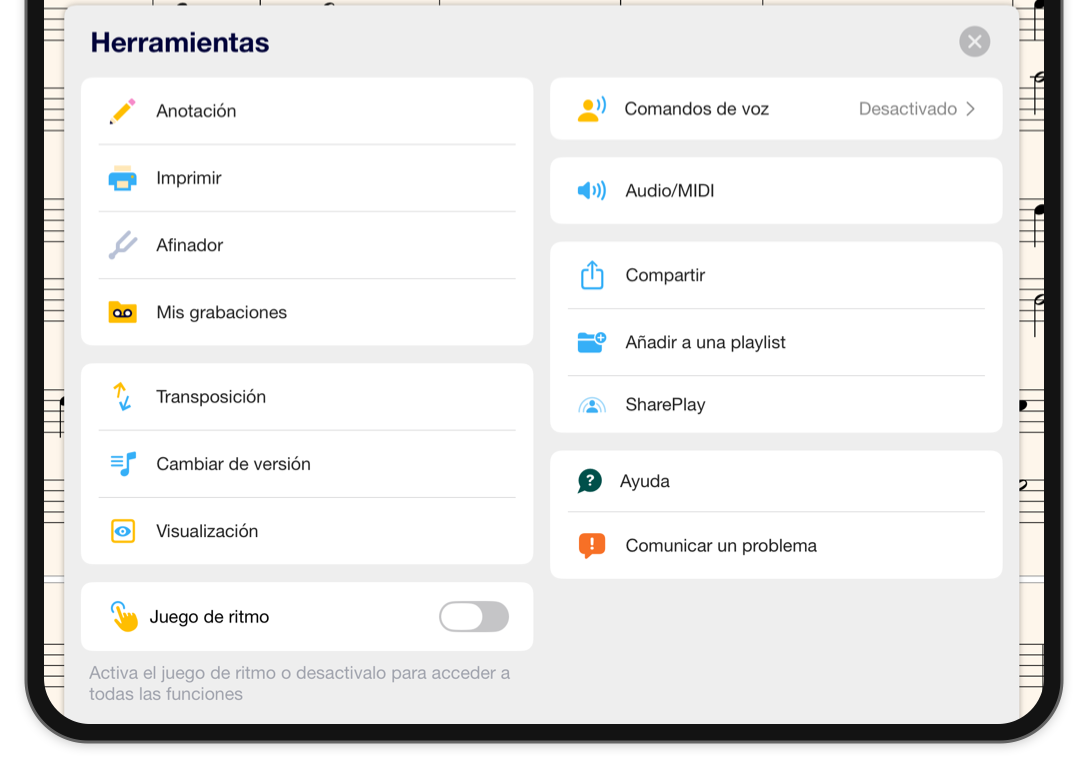Open Transposición settings
Image resolution: width=1088 pixels, height=762 pixels.
click(x=307, y=396)
